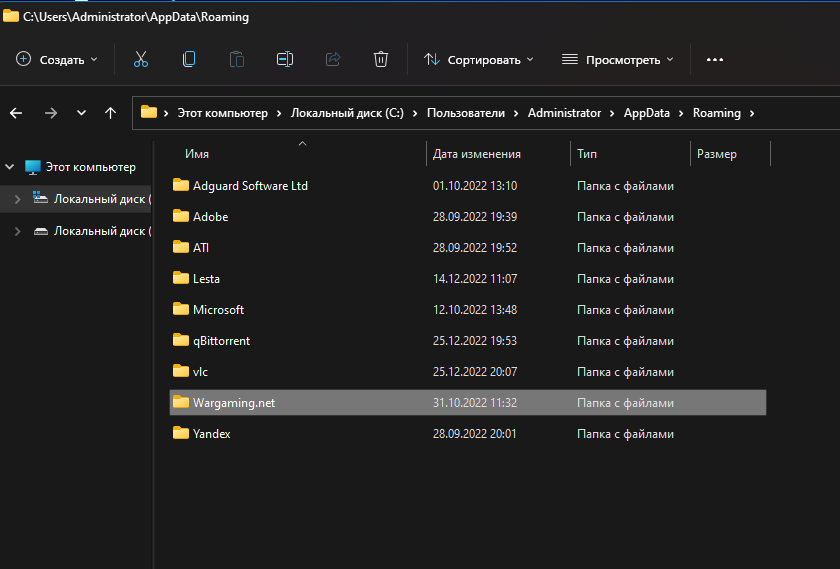Click the Share icon in toolbar

click(333, 60)
